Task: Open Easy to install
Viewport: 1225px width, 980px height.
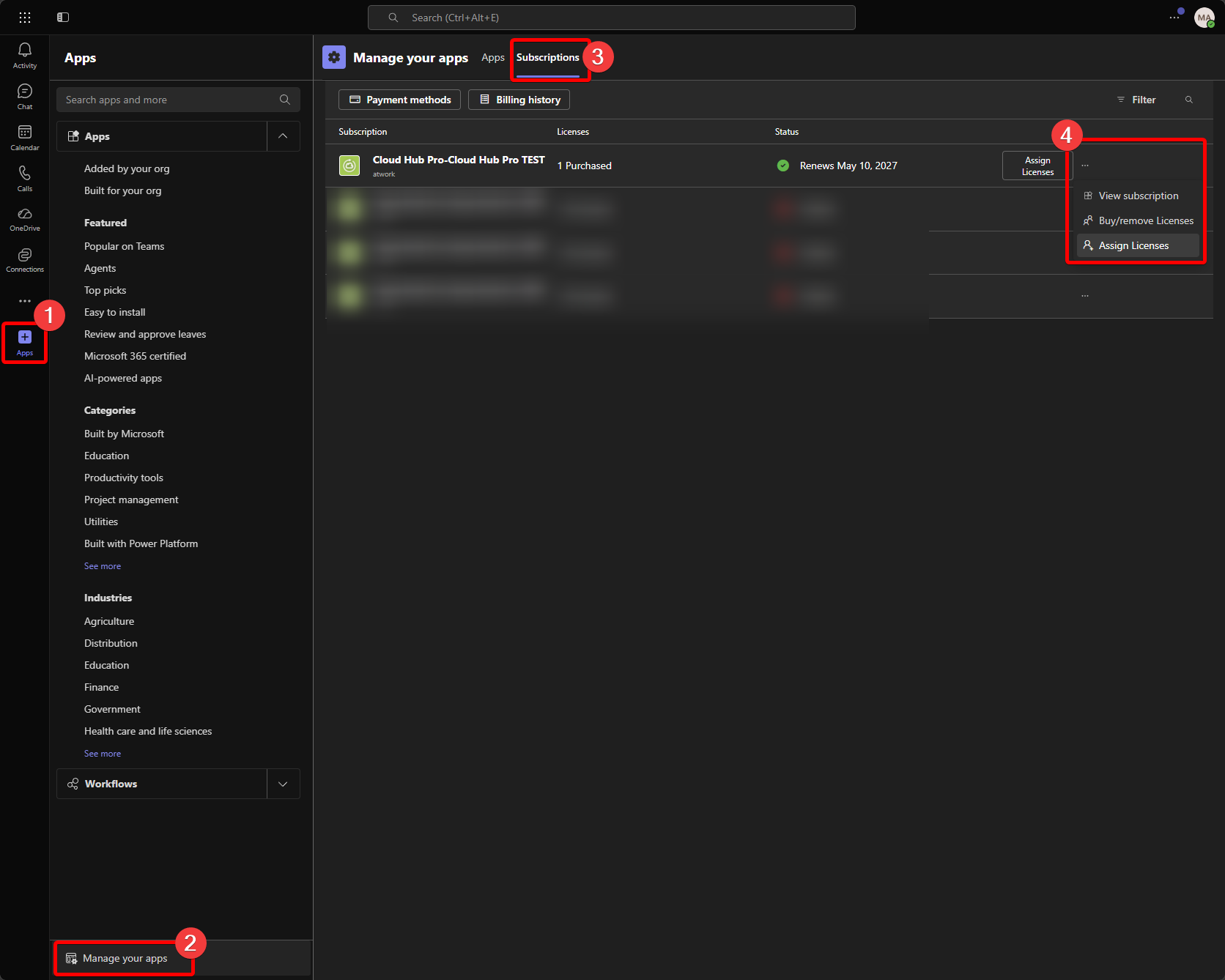Action: (114, 312)
